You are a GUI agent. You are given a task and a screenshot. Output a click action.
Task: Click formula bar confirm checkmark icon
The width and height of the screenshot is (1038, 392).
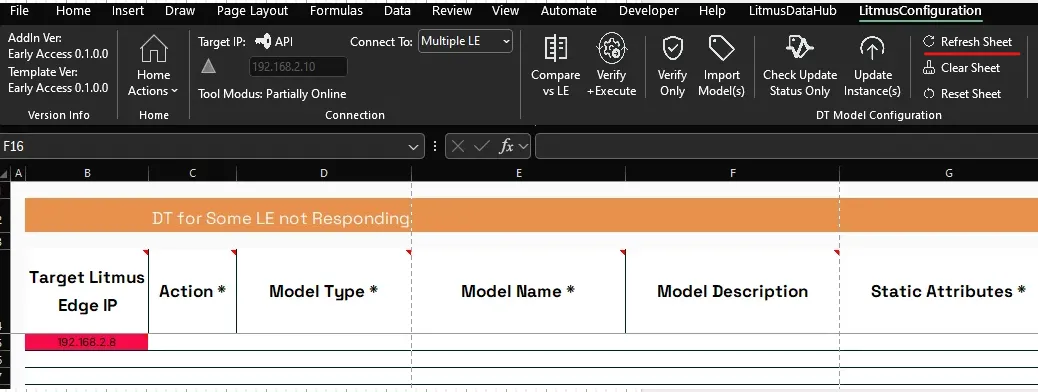point(481,146)
